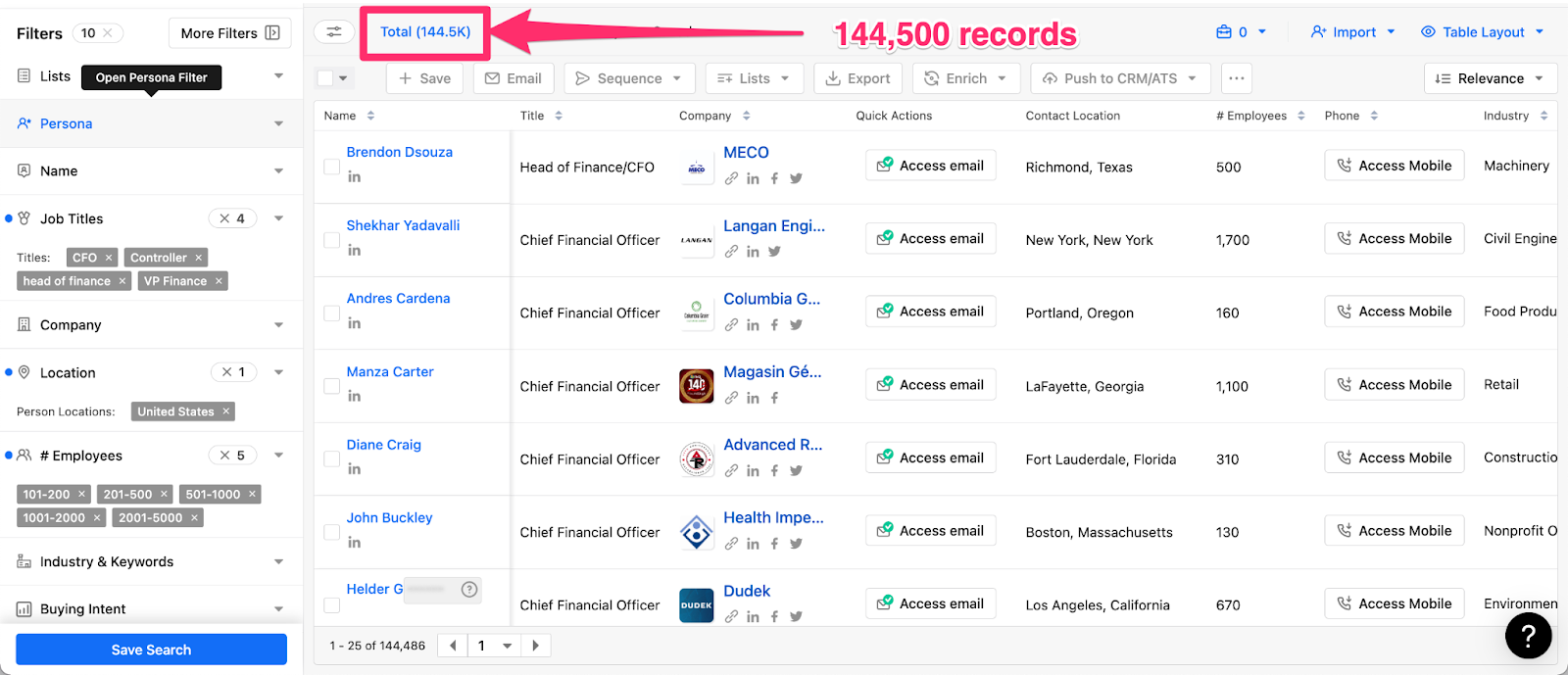Go to the next results page

pyautogui.click(x=535, y=646)
